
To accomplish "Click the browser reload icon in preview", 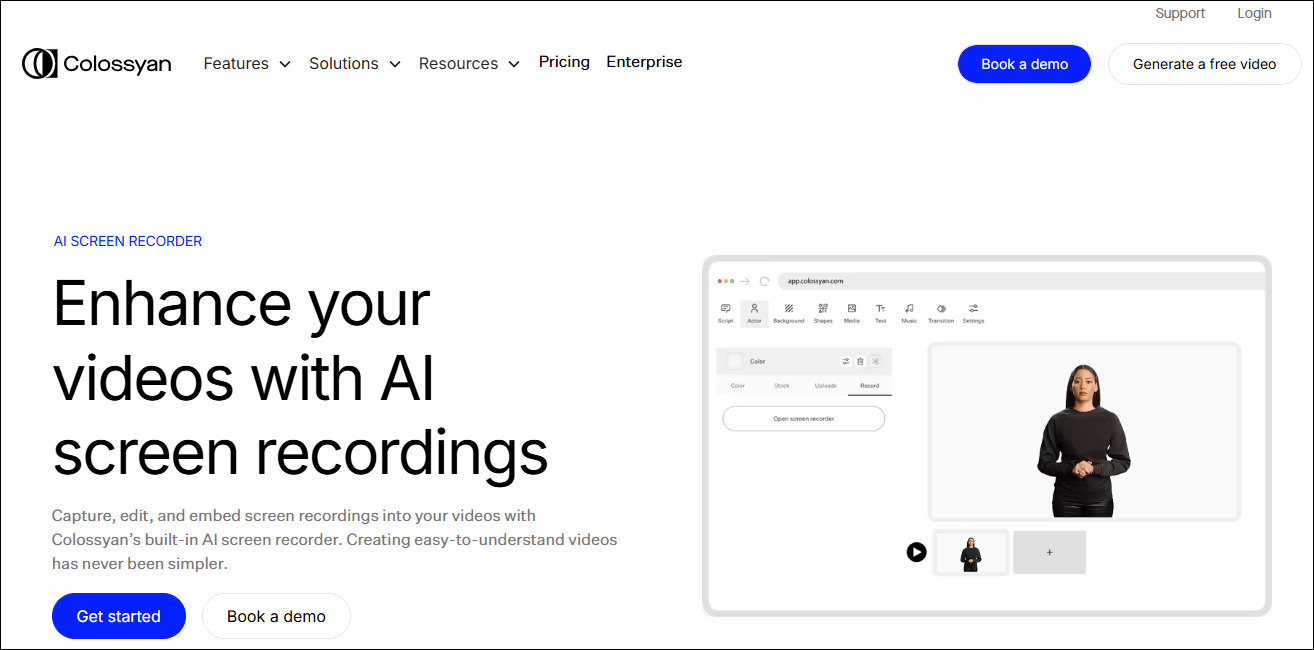I will 765,282.
